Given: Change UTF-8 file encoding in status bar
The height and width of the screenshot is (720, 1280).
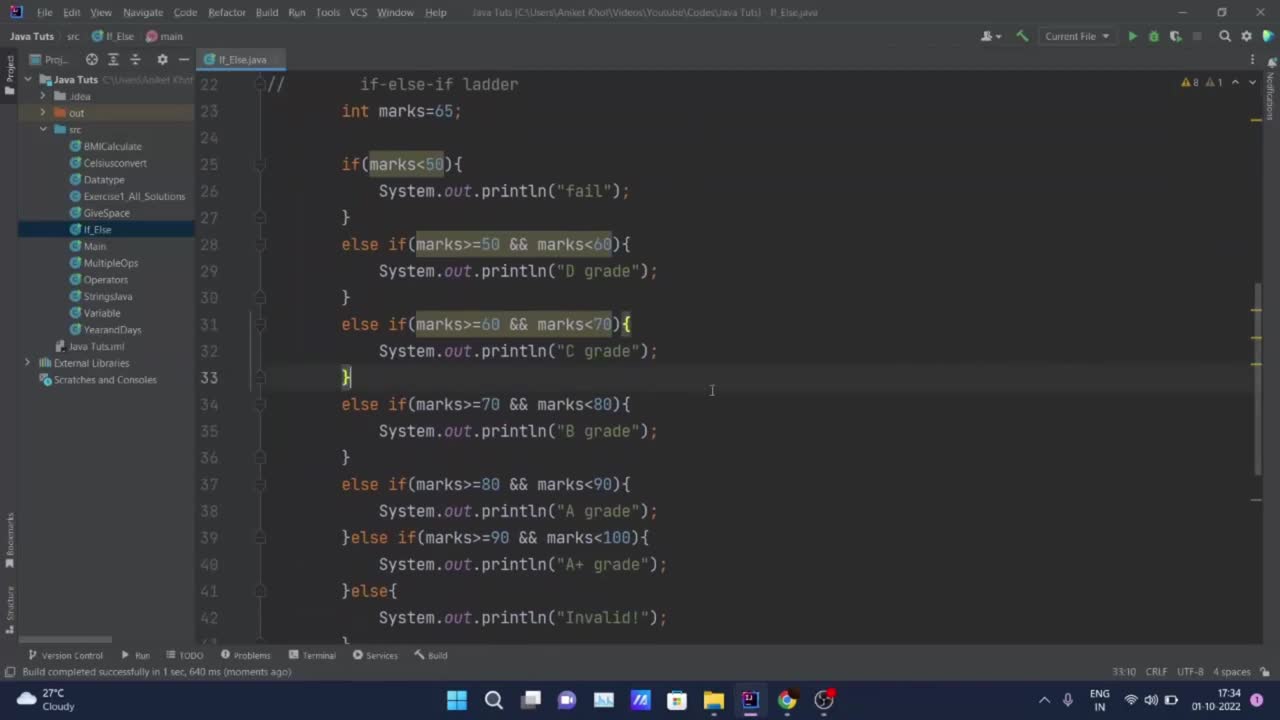Looking at the screenshot, I should pyautogui.click(x=1190, y=672).
